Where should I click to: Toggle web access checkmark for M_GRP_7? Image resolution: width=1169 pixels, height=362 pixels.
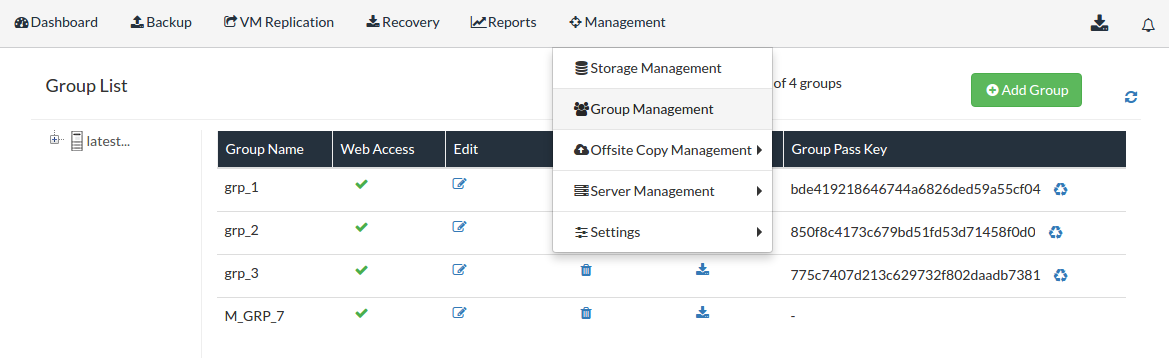(362, 314)
